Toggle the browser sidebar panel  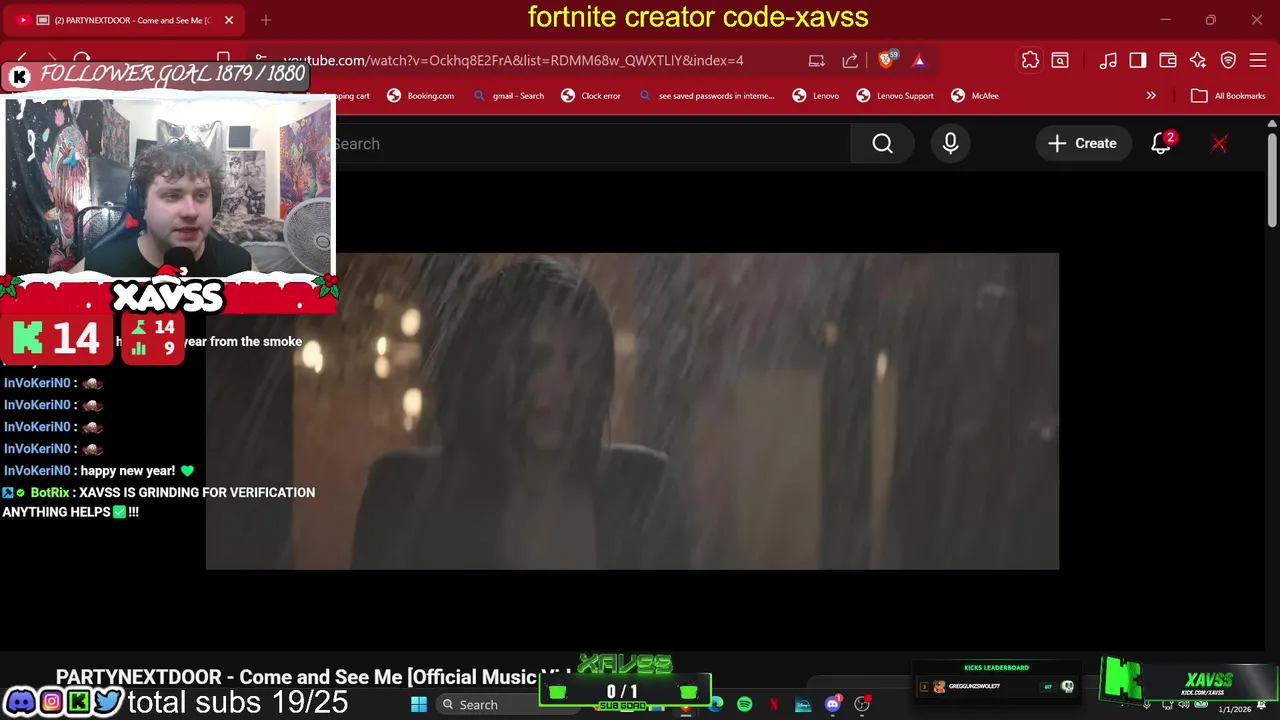tap(1138, 60)
